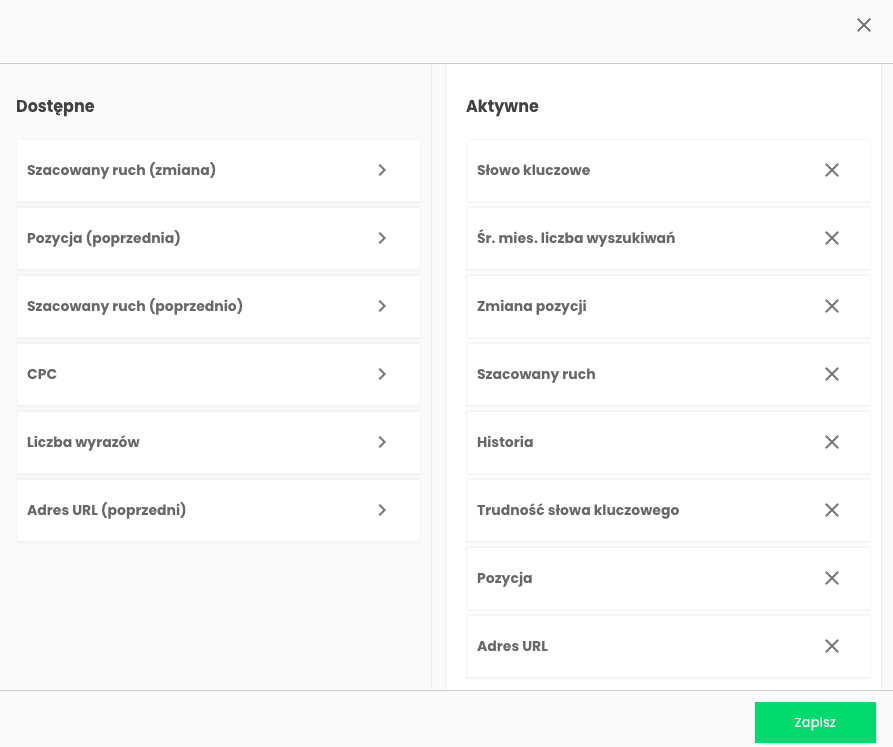Remove 'Historia' from active columns
893x747 pixels.
coord(831,442)
